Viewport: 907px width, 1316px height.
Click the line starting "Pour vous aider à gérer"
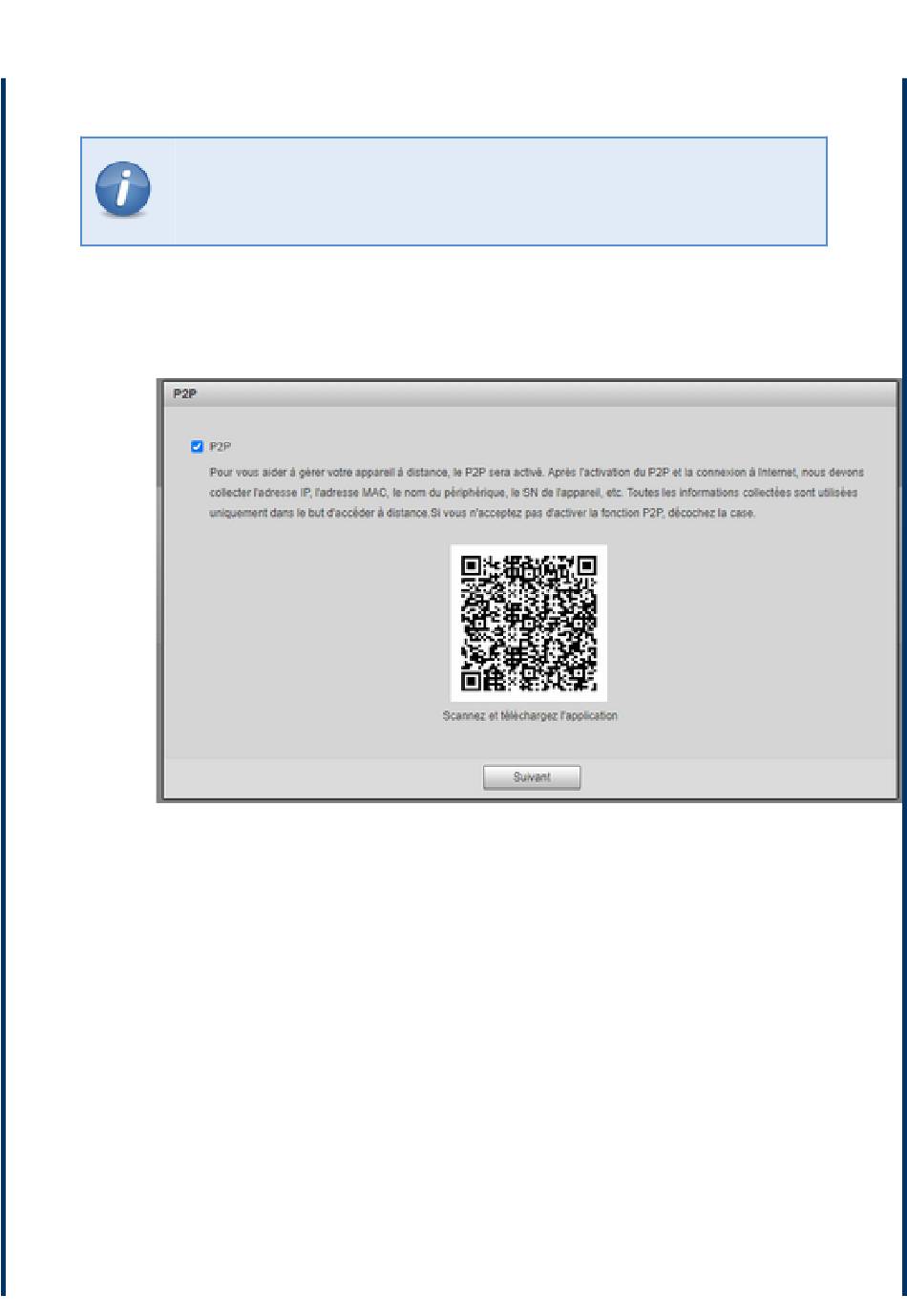pos(537,473)
